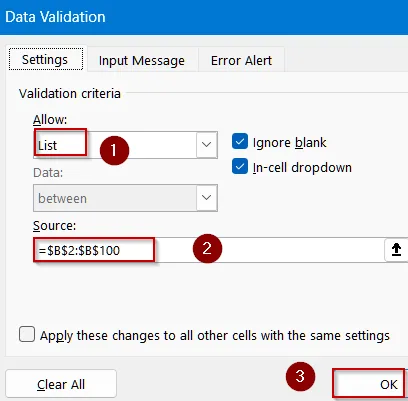Switch to the Settings tab
Screen dimensions: 408x401
46,59
